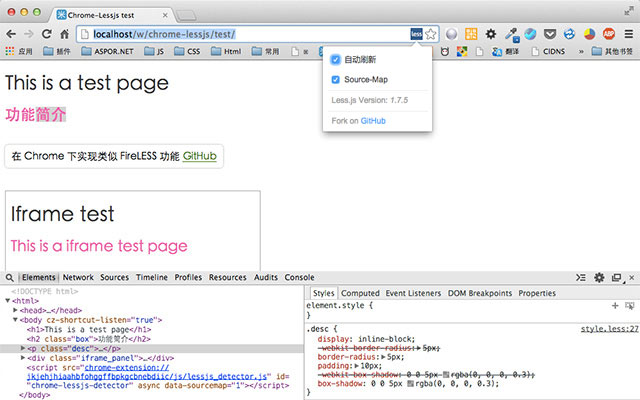Open the home page icon
640x400 pixels.
[x=64, y=34]
